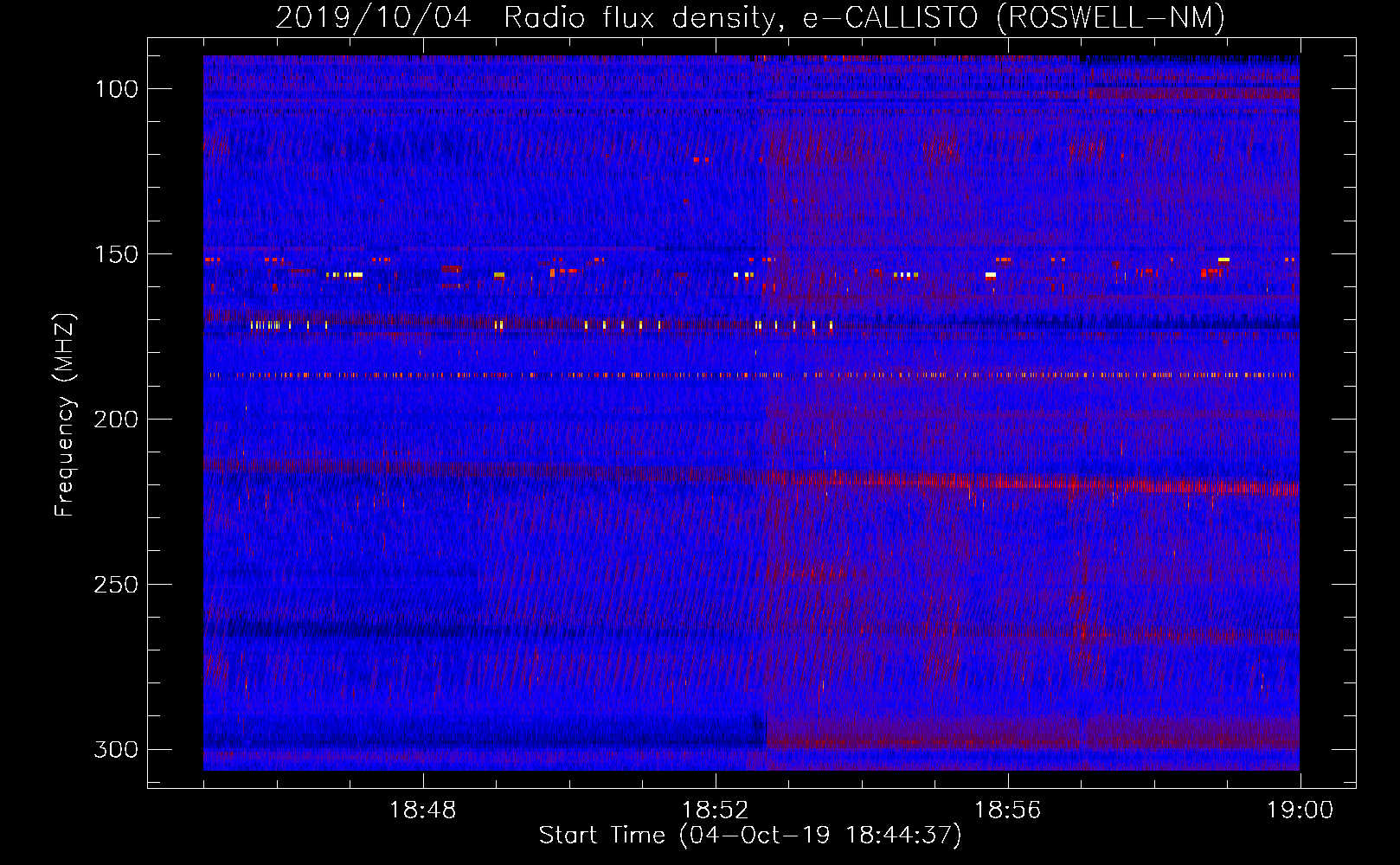The image size is (1400, 865).
Task: Click the plot title mentioning e-CALLISTO (ROSWELL-NM)
Action: click(x=750, y=17)
